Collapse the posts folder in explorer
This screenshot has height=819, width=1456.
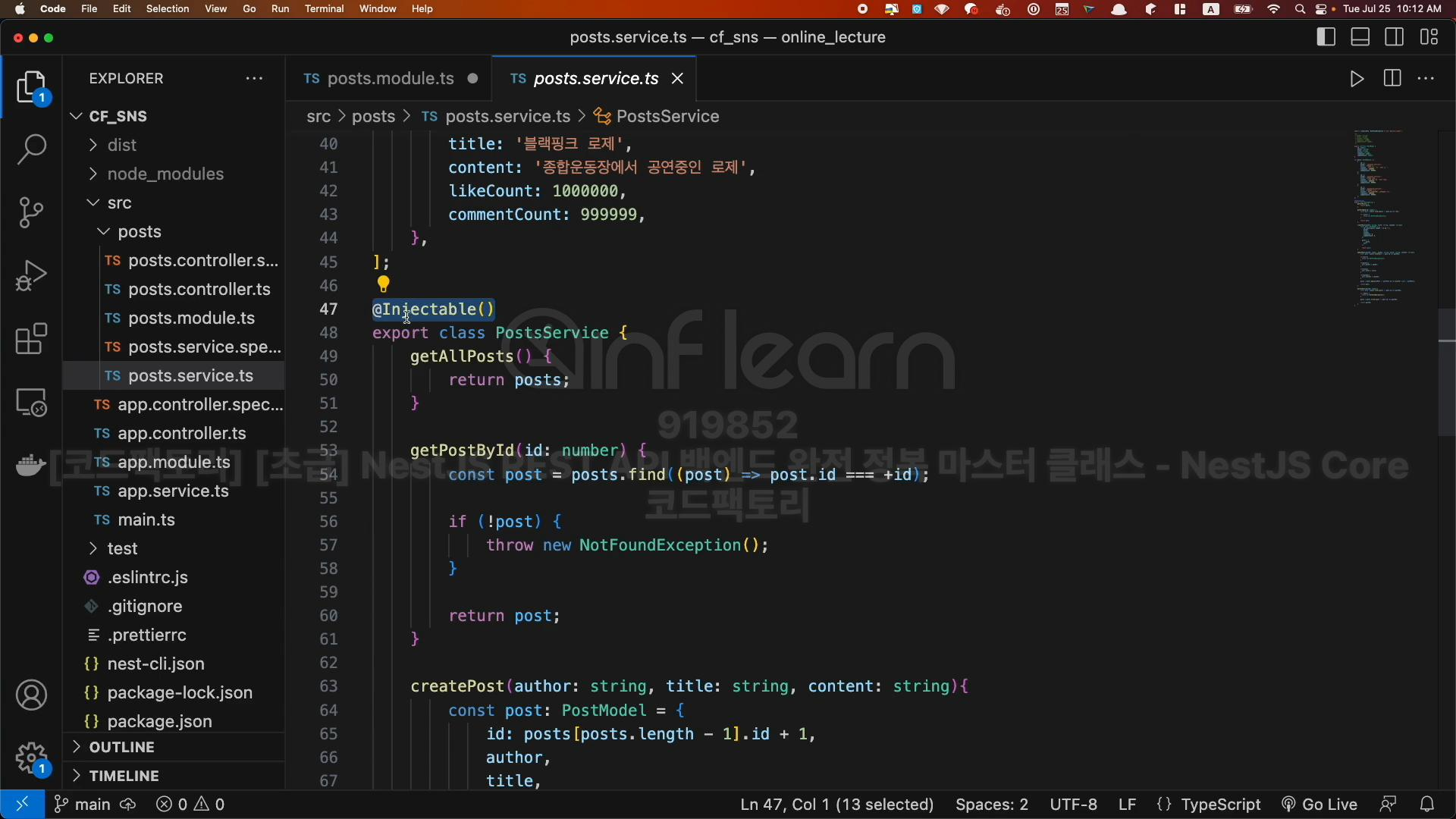pos(140,231)
